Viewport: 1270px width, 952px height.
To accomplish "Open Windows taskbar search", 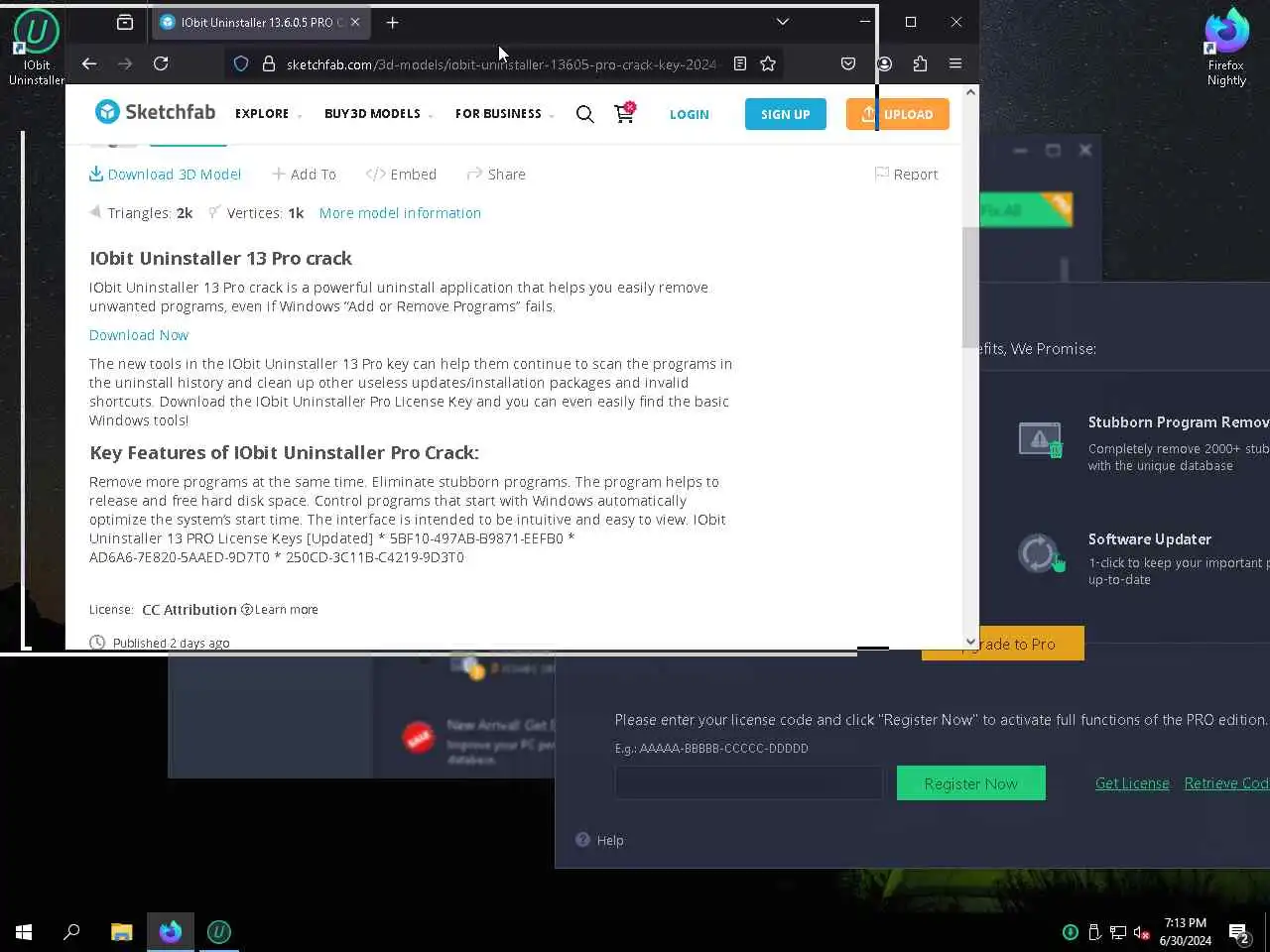I will coord(71,932).
